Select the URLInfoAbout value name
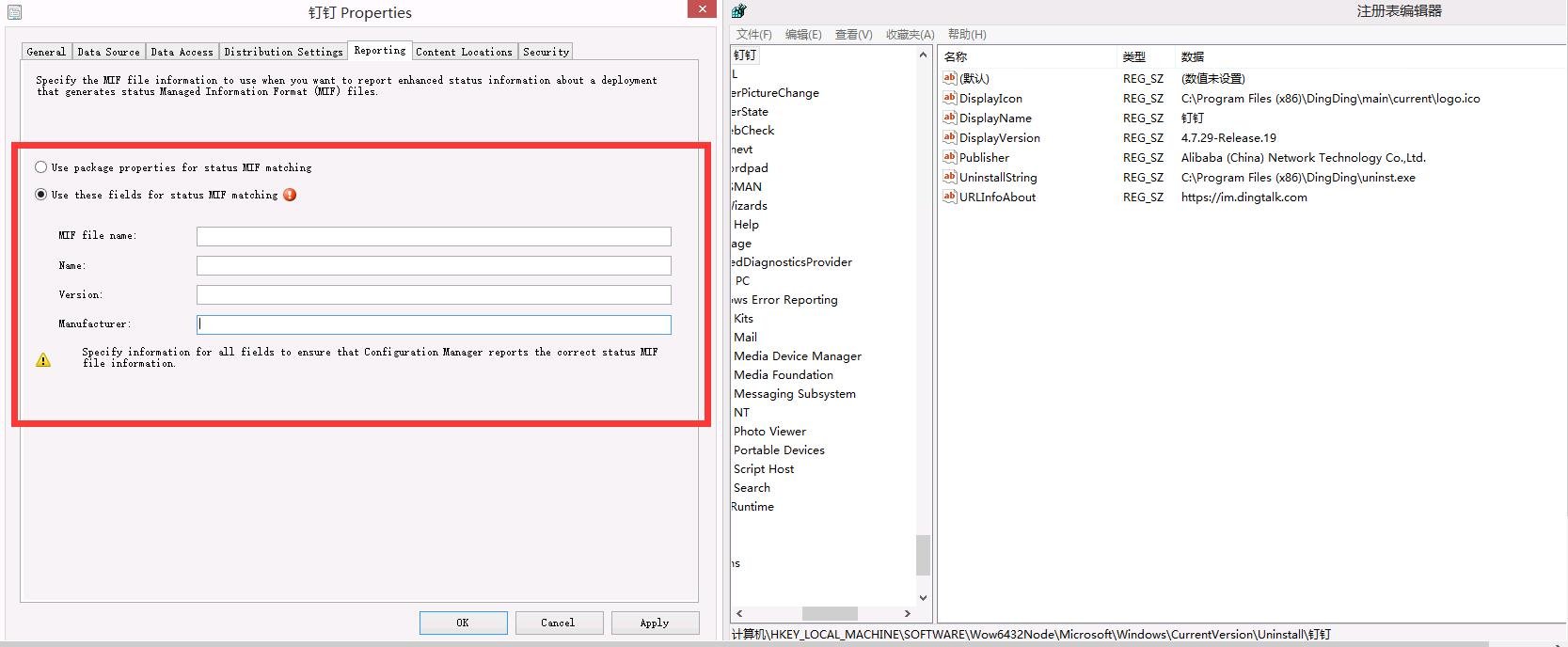This screenshot has width=1568, height=647. pyautogui.click(x=997, y=197)
